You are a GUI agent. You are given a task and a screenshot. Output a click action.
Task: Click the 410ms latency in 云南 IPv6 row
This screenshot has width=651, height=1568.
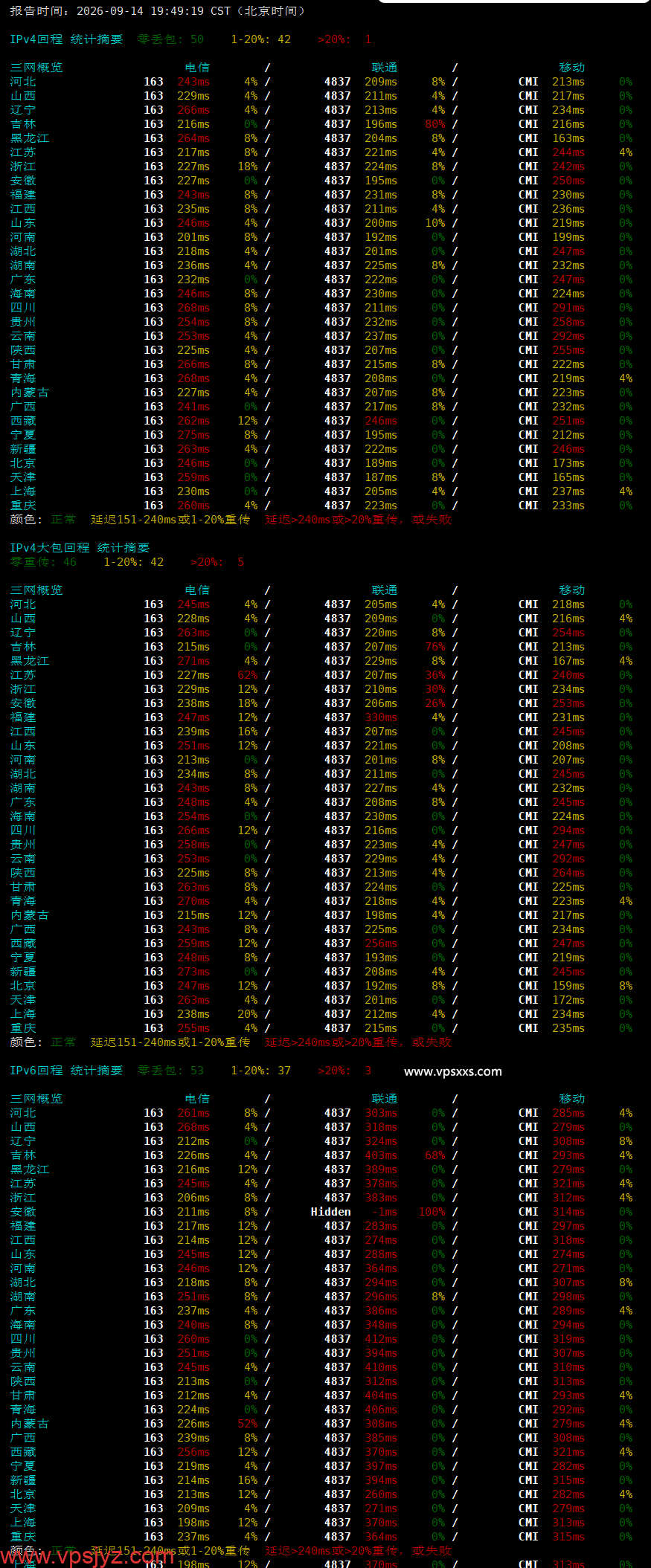tap(381, 1367)
